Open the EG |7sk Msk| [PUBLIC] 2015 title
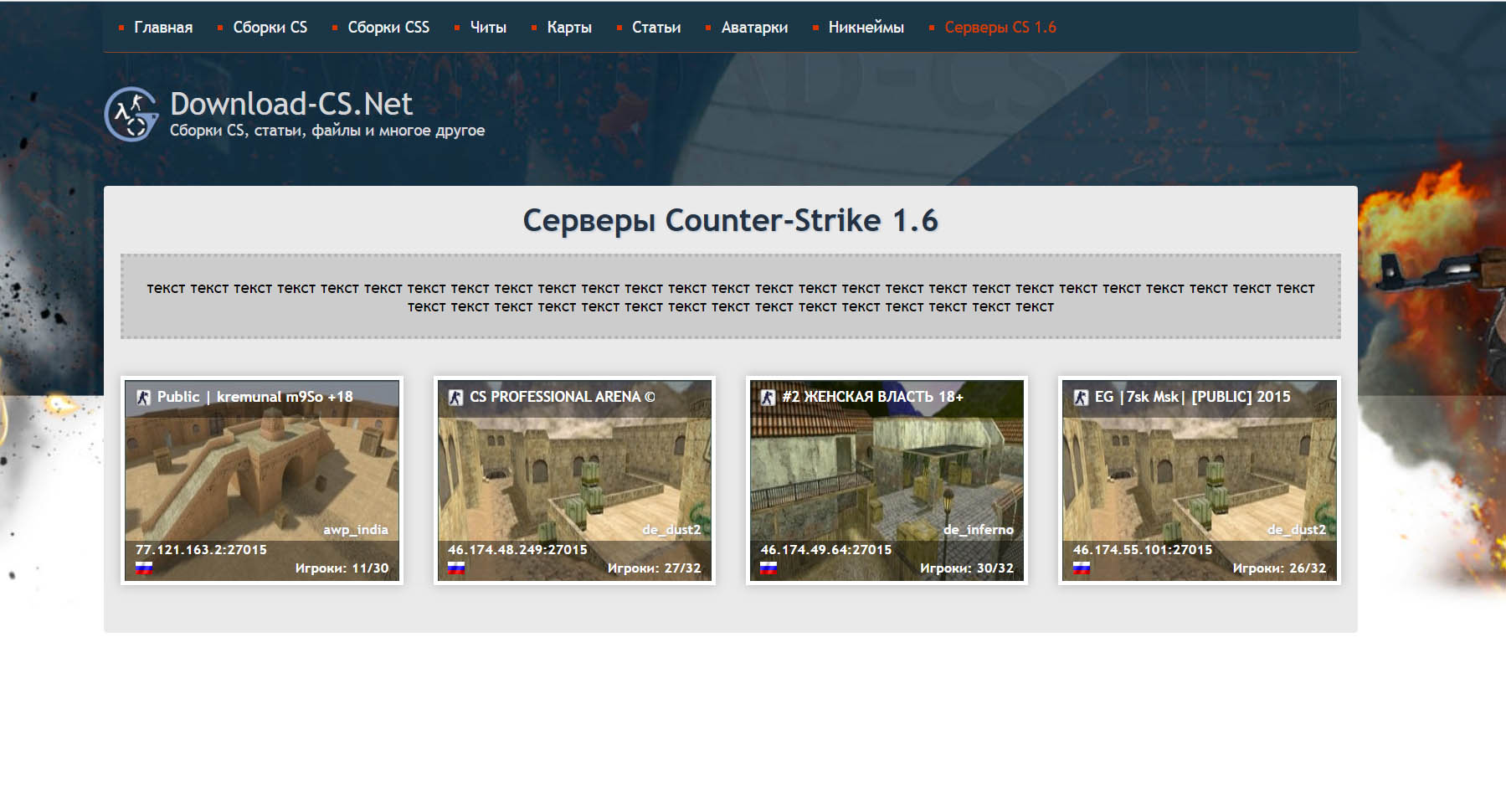 pyautogui.click(x=1193, y=397)
